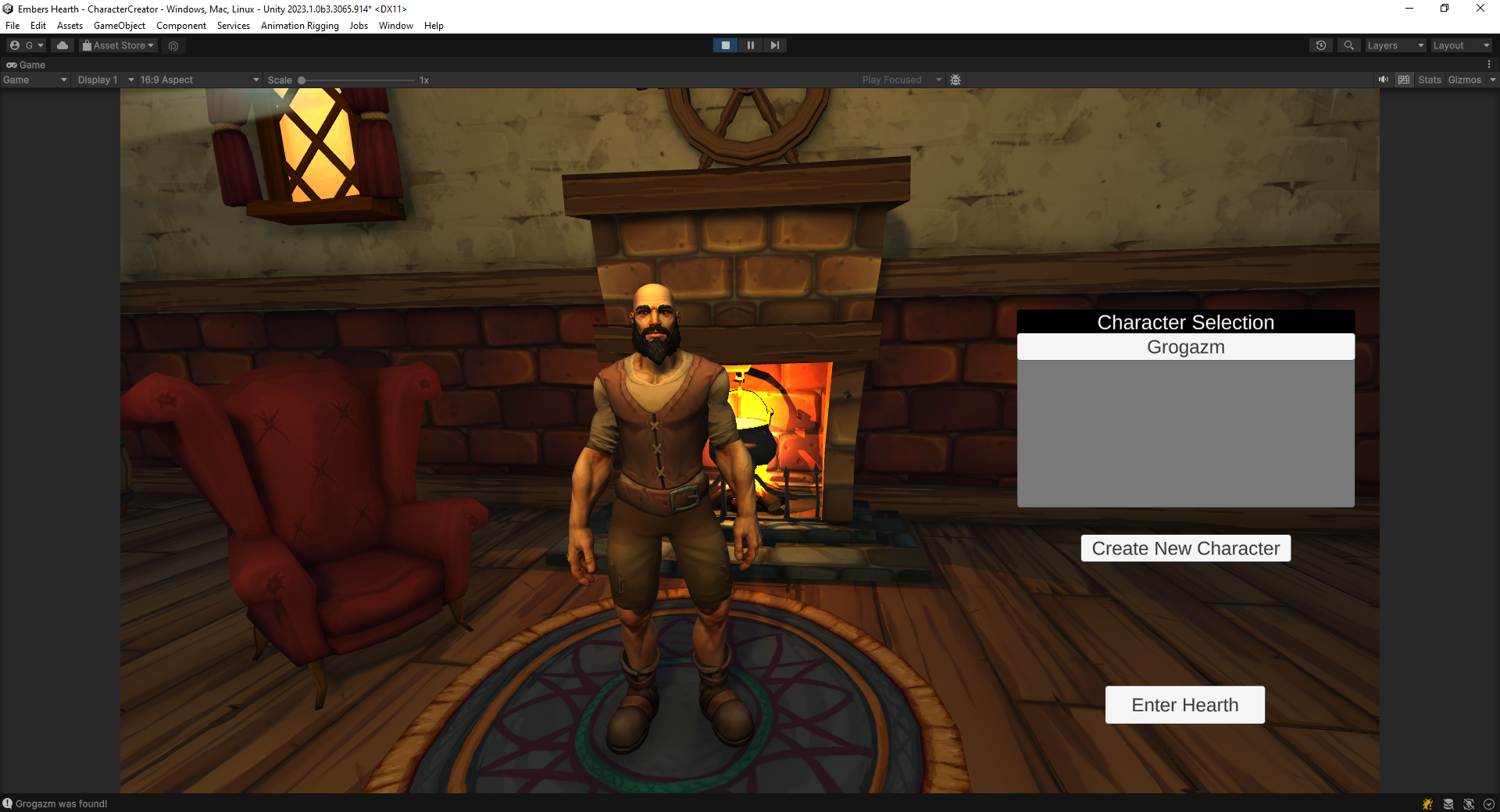Mute game audio with speaker toggle
The image size is (1500, 812).
coord(1383,80)
